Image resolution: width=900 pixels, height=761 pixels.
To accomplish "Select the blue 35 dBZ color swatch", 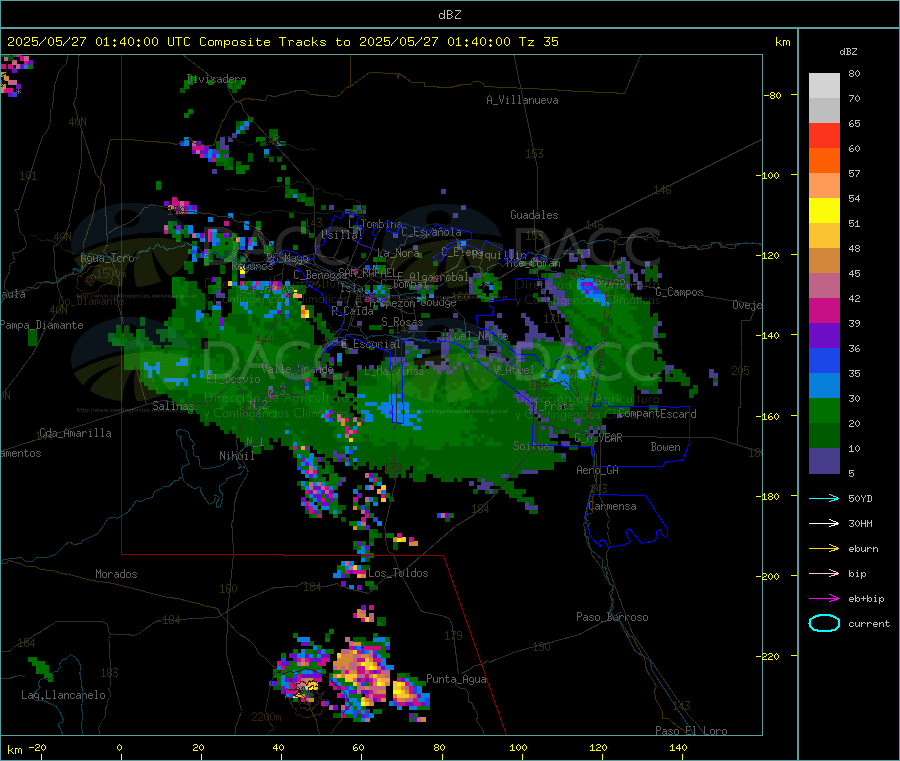I will click(824, 360).
